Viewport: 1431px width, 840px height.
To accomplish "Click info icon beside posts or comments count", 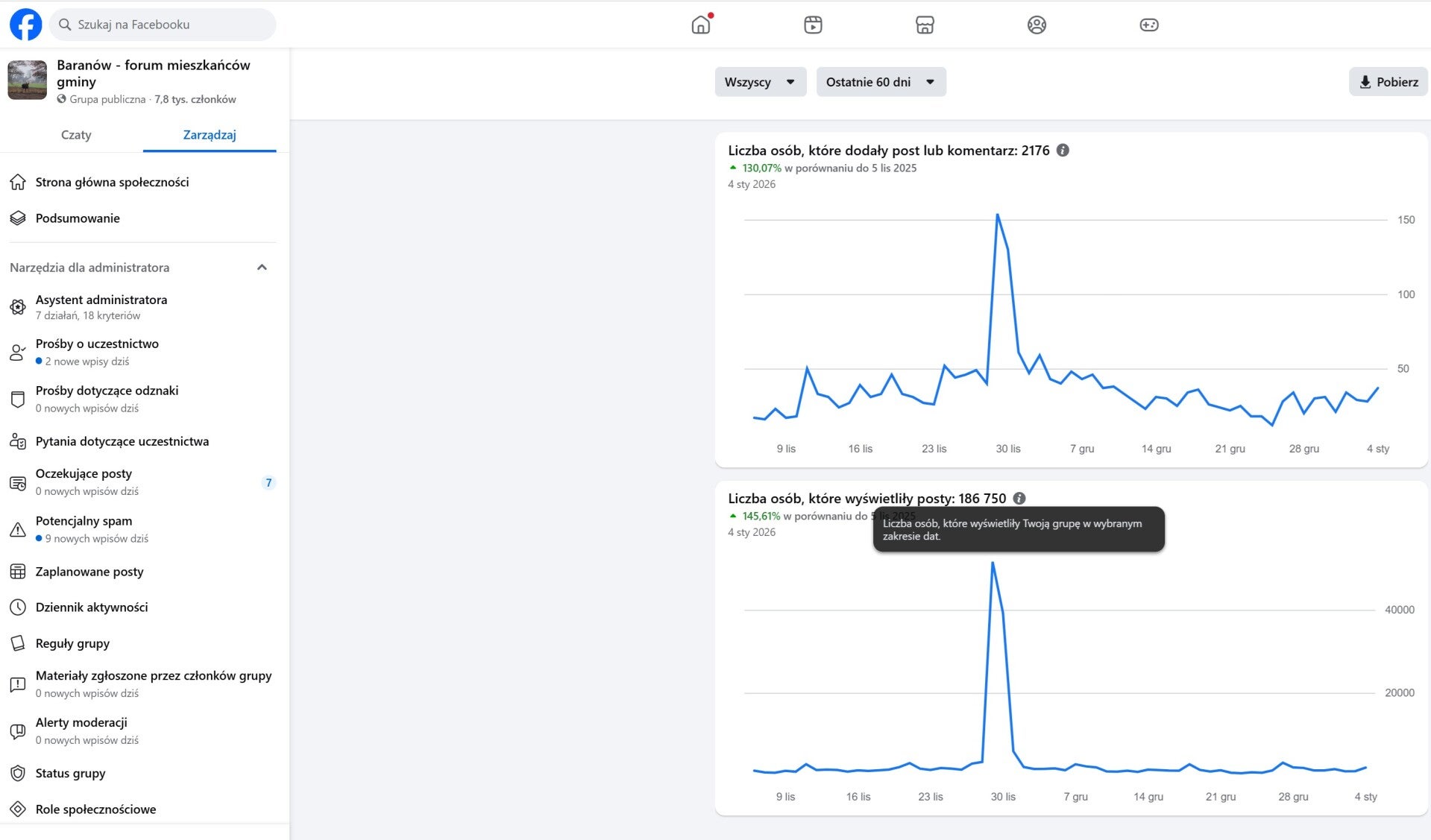I will coord(1063,151).
